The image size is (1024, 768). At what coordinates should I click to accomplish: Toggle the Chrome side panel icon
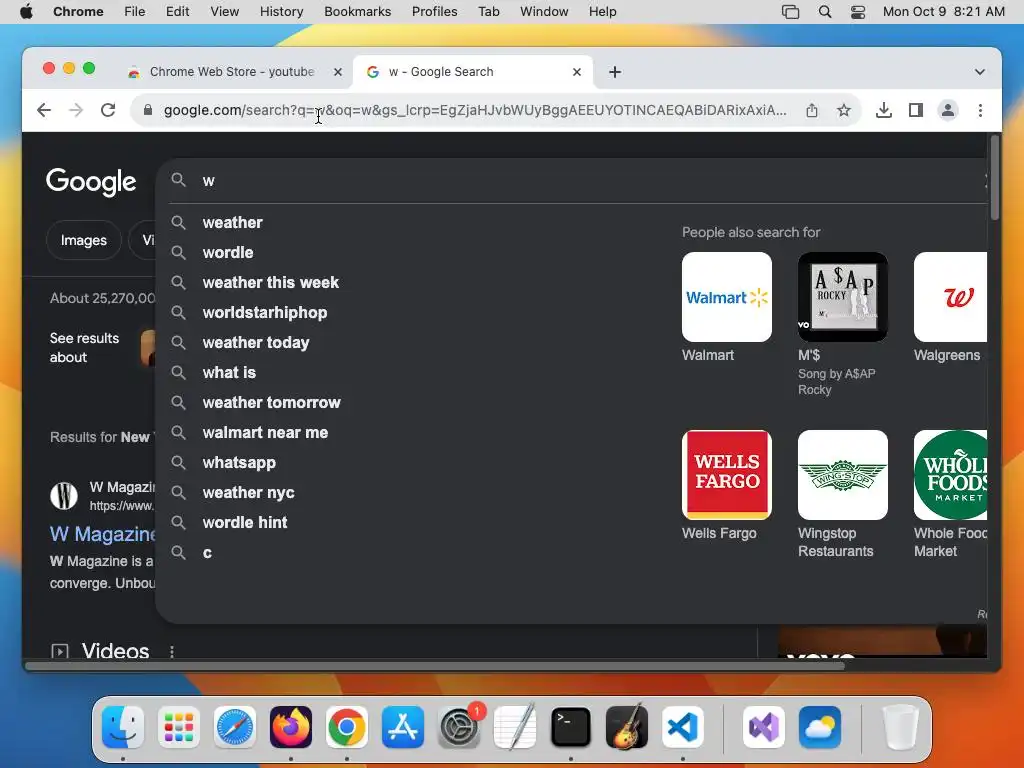click(916, 110)
